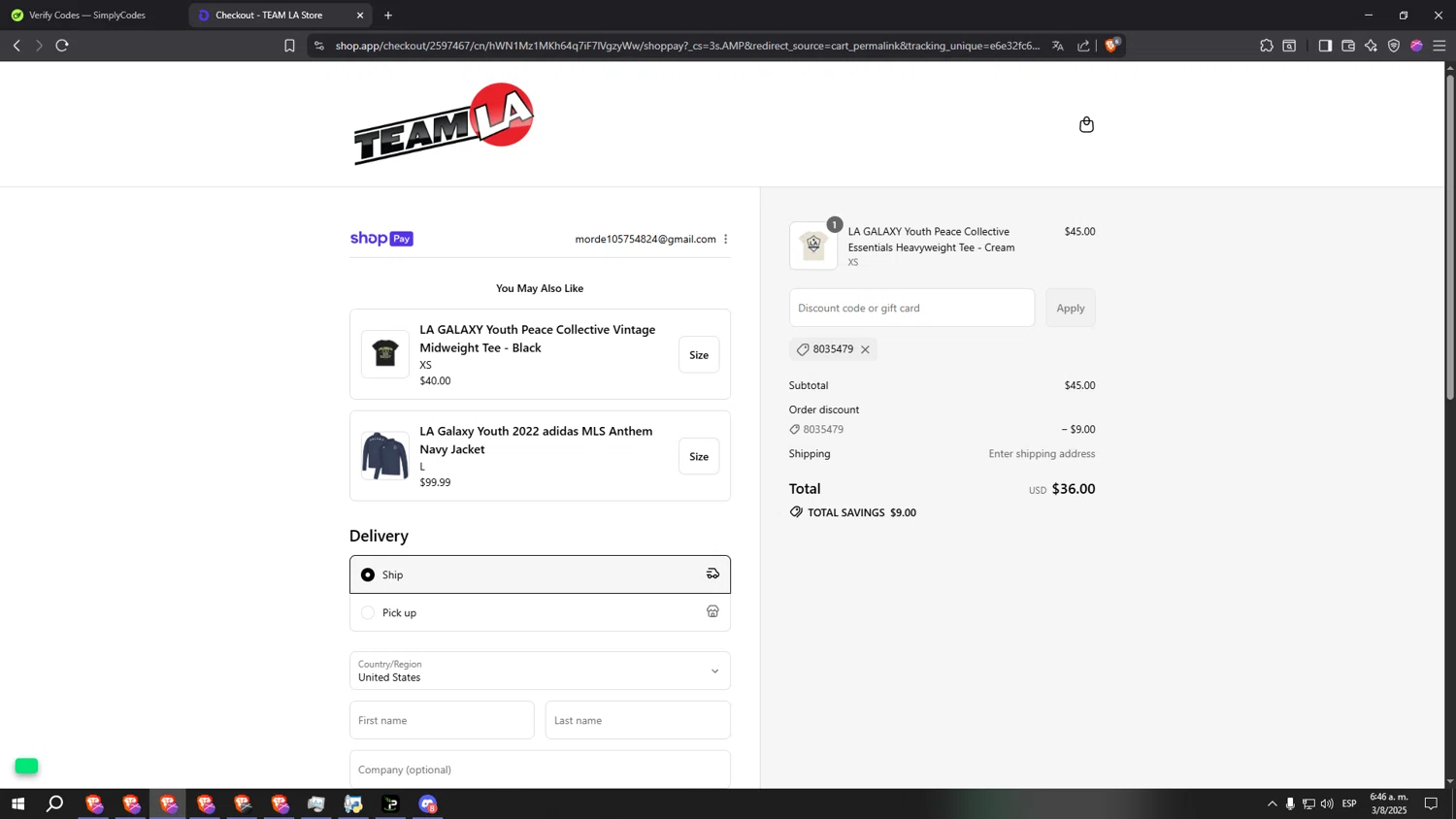Choose Size for the Vintage Midweight Tee
This screenshot has width=1456, height=819.
(699, 355)
